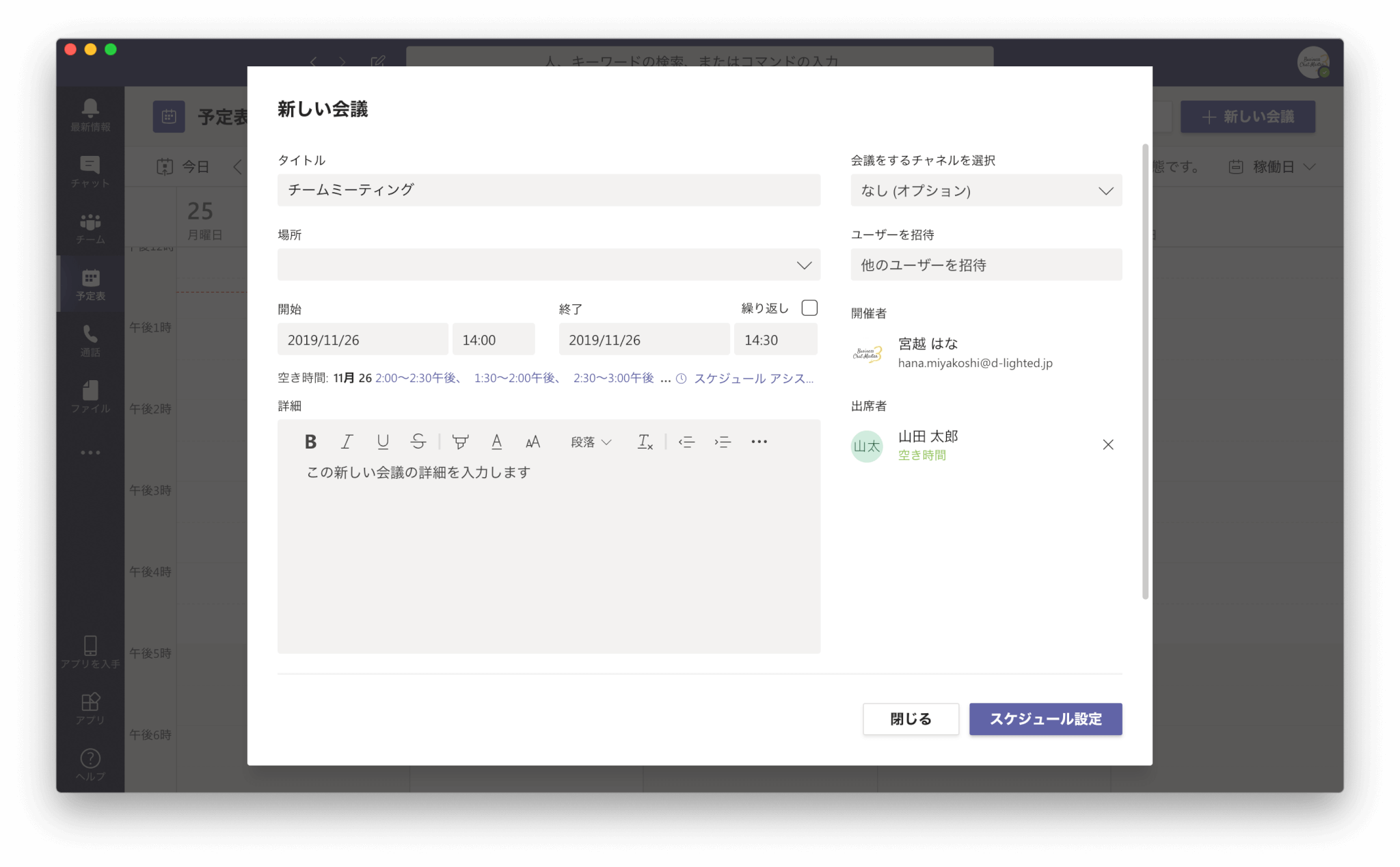Open more formatting options ellipsis
Viewport: 1400px width, 867px height.
[759, 442]
